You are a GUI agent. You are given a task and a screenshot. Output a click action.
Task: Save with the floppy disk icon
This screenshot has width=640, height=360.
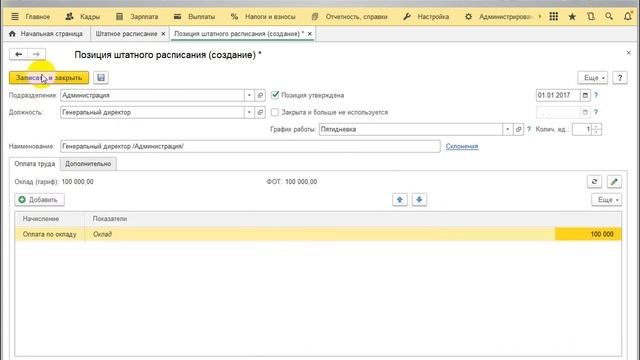(101, 78)
